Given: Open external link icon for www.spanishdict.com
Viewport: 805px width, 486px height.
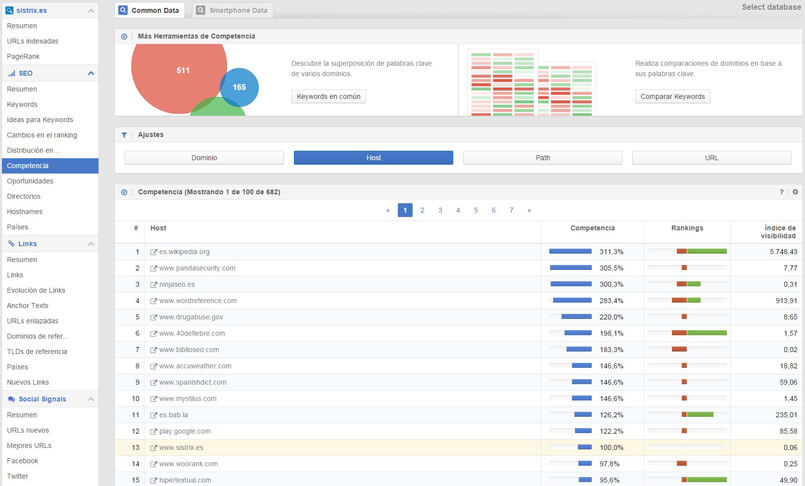Looking at the screenshot, I should pos(153,383).
